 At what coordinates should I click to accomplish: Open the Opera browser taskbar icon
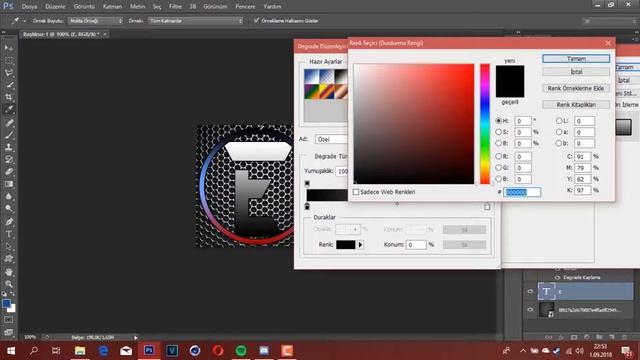coord(218,350)
